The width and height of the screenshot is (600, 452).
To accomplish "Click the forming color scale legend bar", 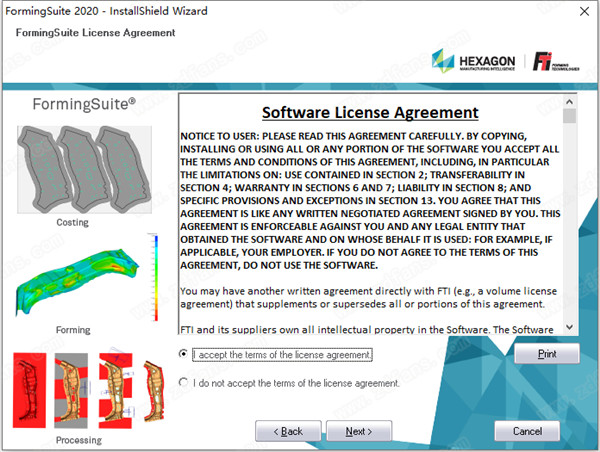I will point(156,277).
